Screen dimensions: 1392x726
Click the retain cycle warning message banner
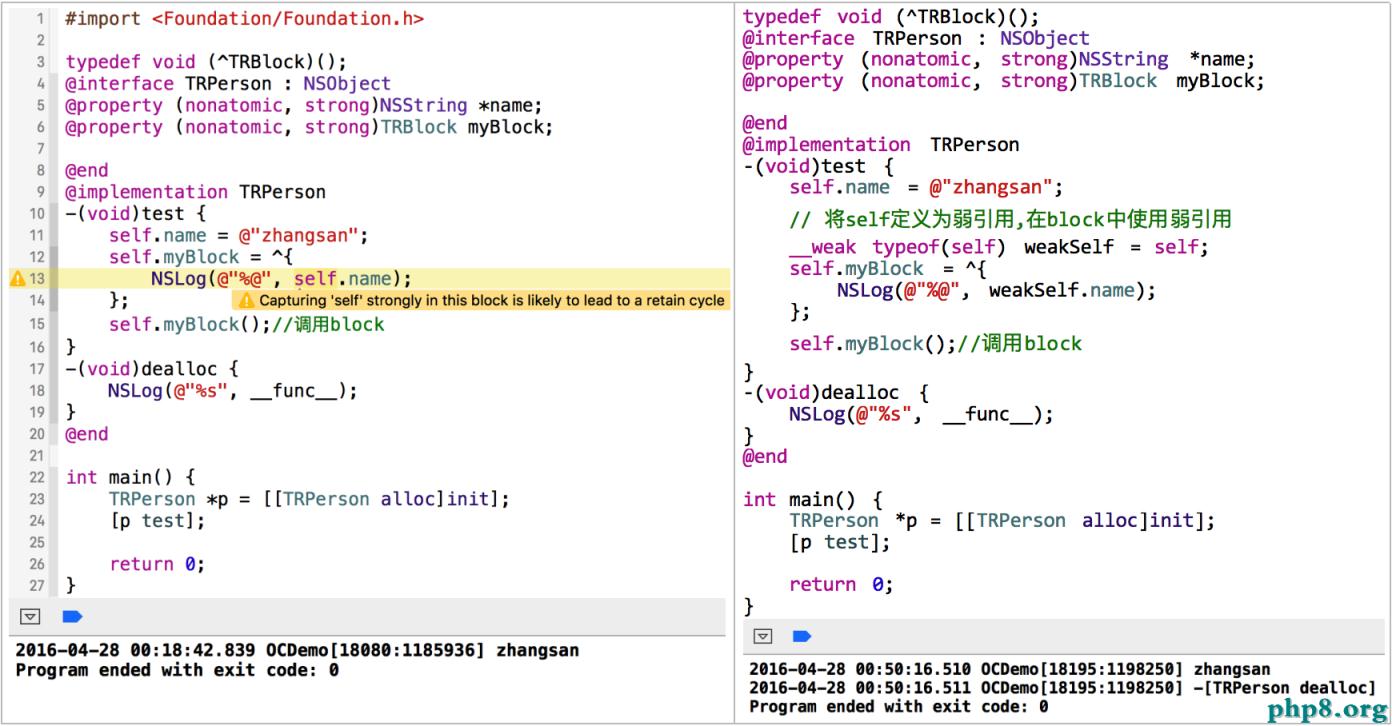click(x=490, y=300)
